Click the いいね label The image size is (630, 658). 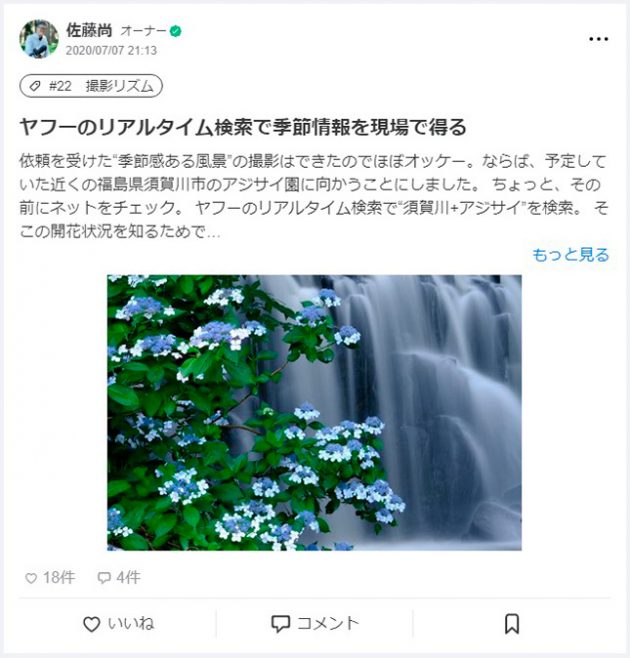click(x=131, y=623)
